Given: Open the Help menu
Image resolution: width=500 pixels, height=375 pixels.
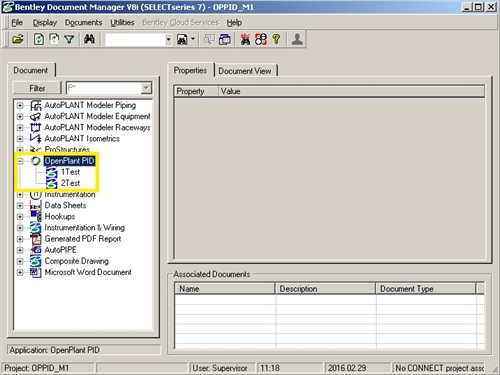Looking at the screenshot, I should click(234, 23).
